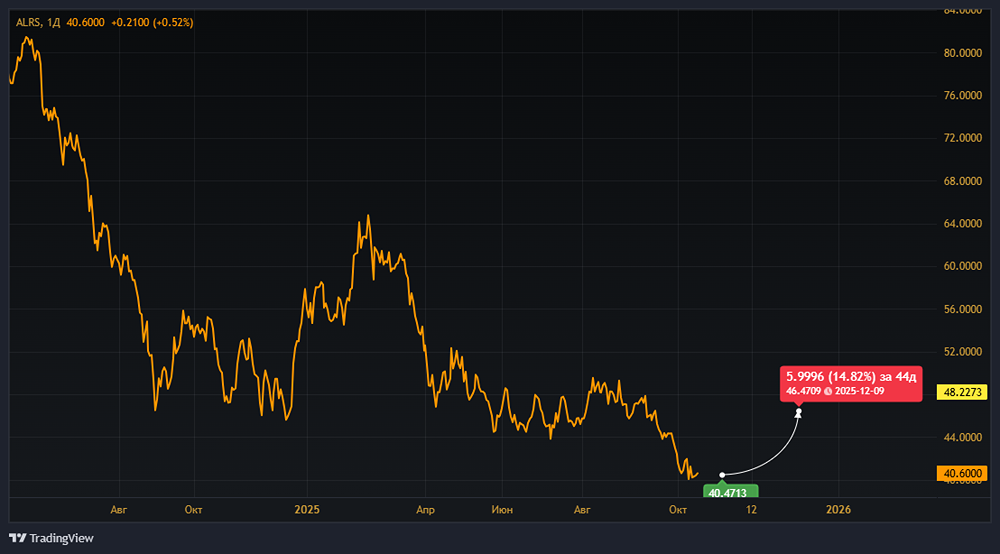The height and width of the screenshot is (554, 1000).
Task: Click the orange 40.6000 current price label
Action: click(964, 473)
